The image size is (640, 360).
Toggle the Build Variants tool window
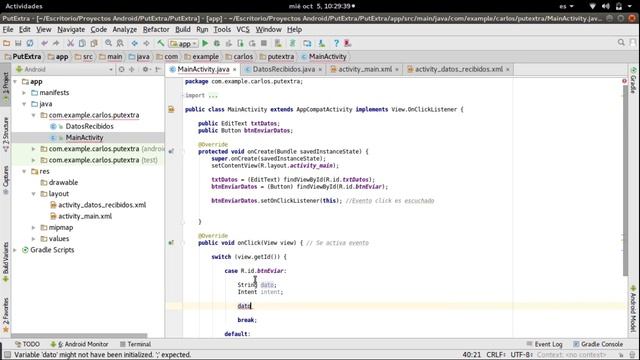pyautogui.click(x=5, y=261)
